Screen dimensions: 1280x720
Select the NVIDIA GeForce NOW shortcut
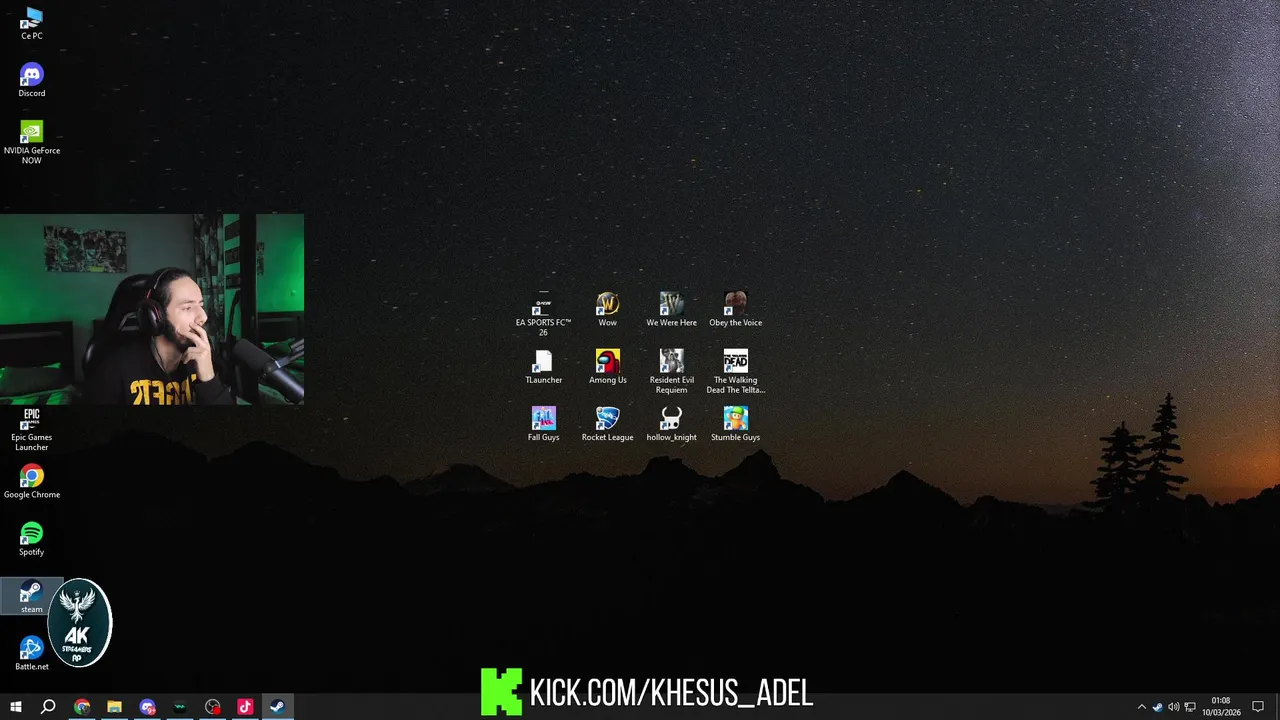pyautogui.click(x=32, y=143)
